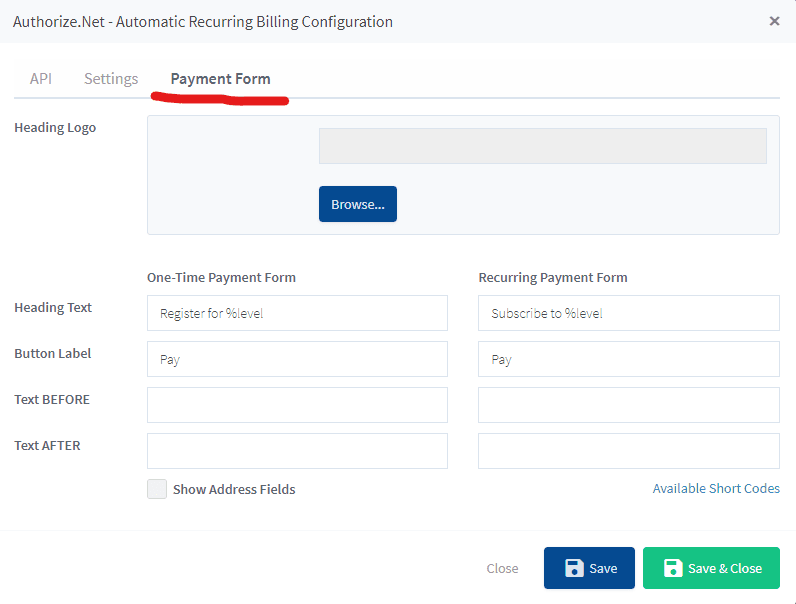Click the One-Time Button Label field

coord(297,359)
